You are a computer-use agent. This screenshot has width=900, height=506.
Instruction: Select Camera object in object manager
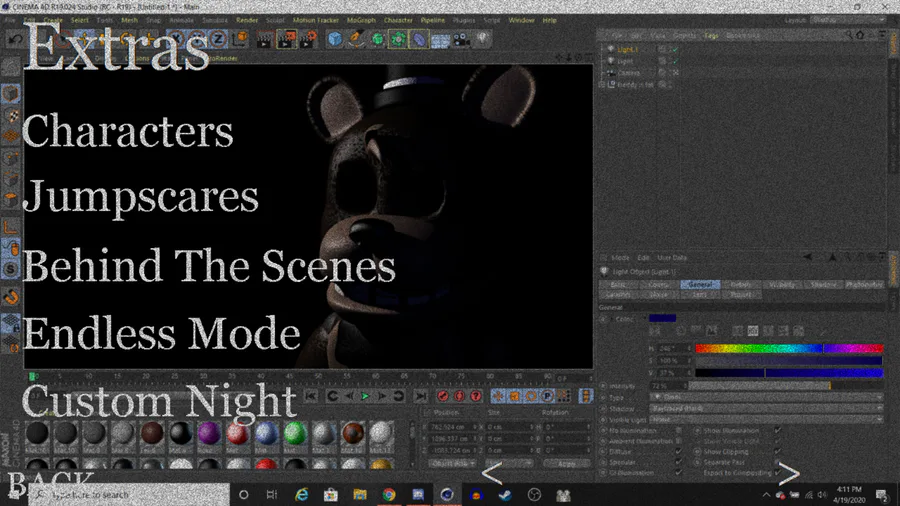click(629, 73)
